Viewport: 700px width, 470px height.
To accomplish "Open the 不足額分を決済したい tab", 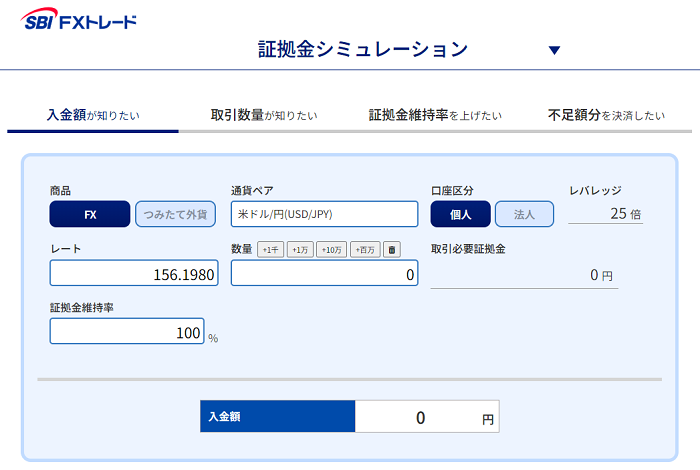I will click(x=606, y=116).
